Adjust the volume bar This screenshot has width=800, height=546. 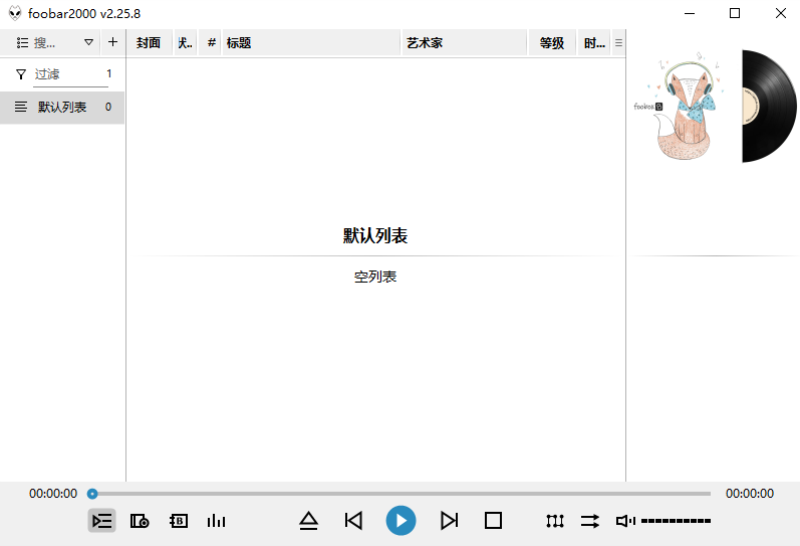pyautogui.click(x=676, y=521)
